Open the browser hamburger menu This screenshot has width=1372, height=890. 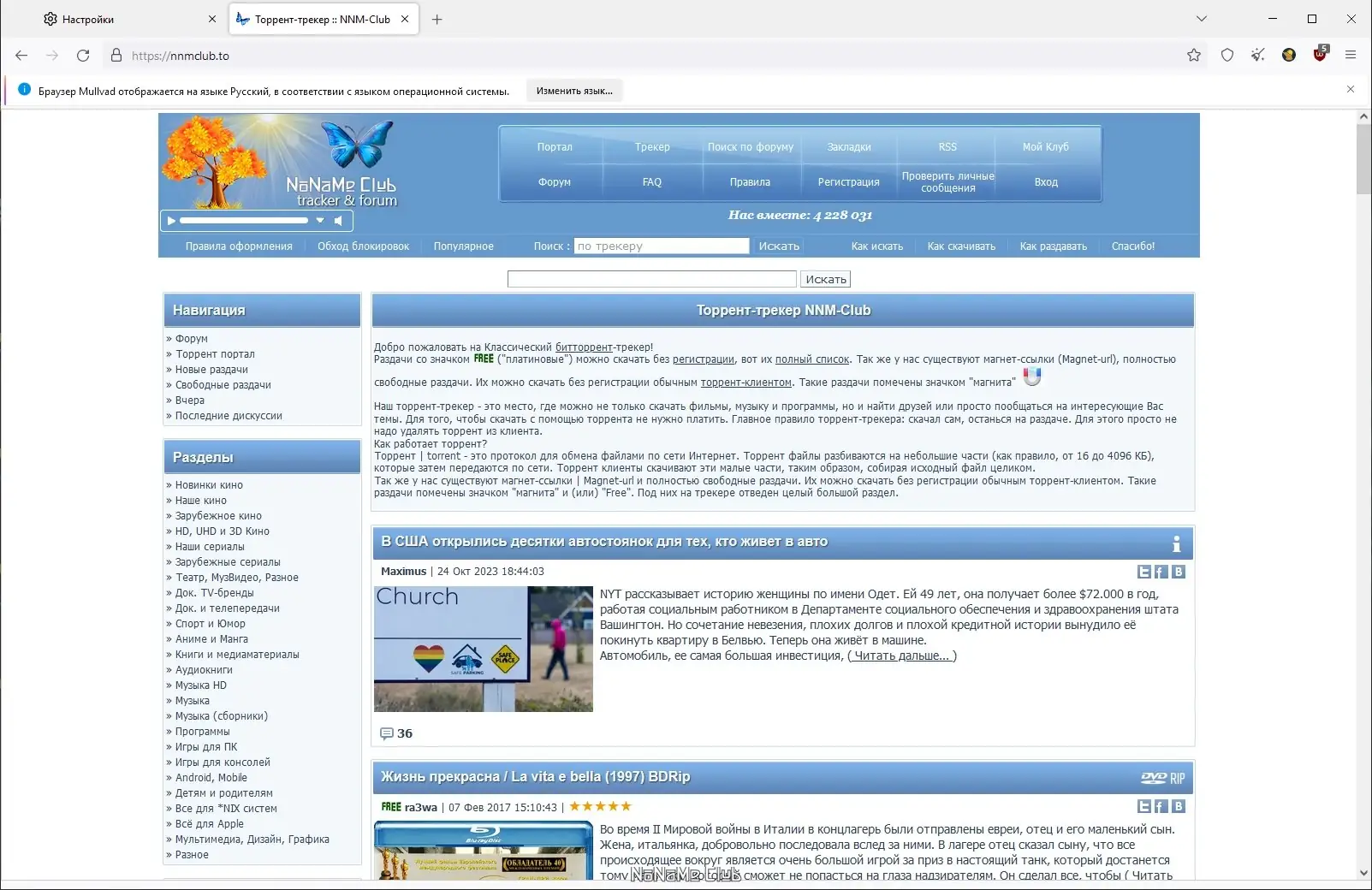(x=1351, y=56)
